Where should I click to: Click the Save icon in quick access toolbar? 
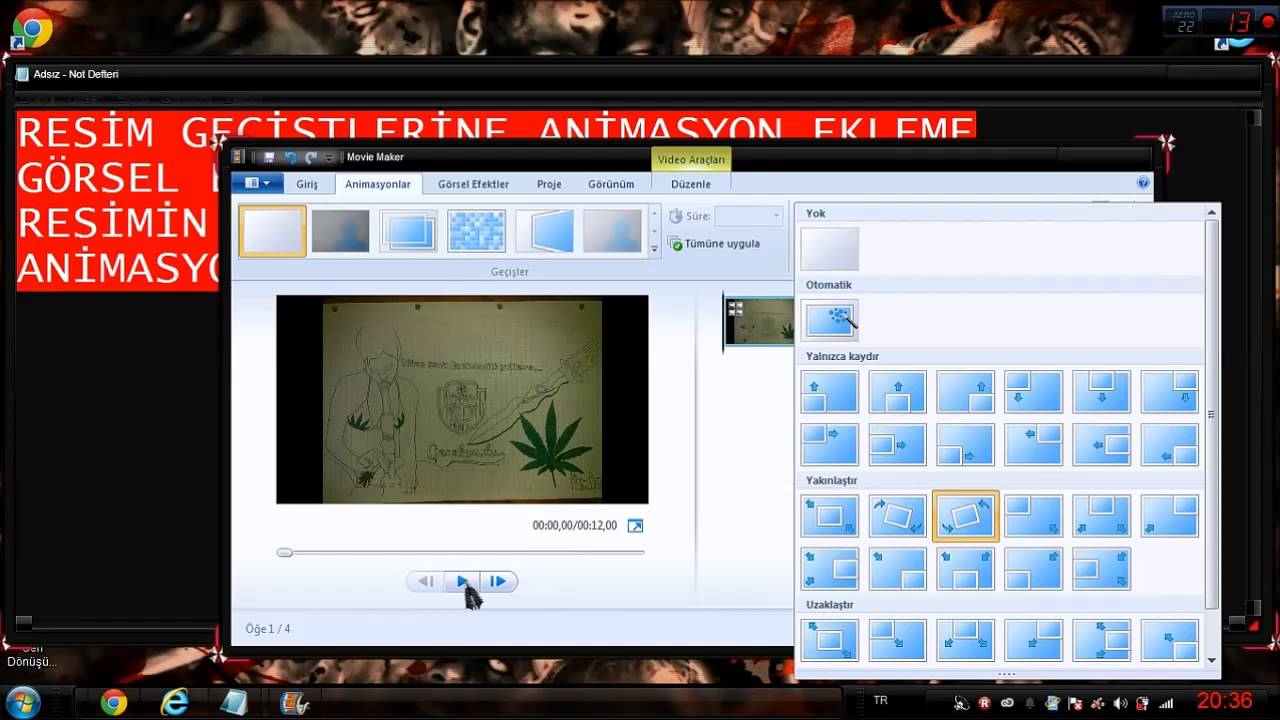[x=269, y=157]
